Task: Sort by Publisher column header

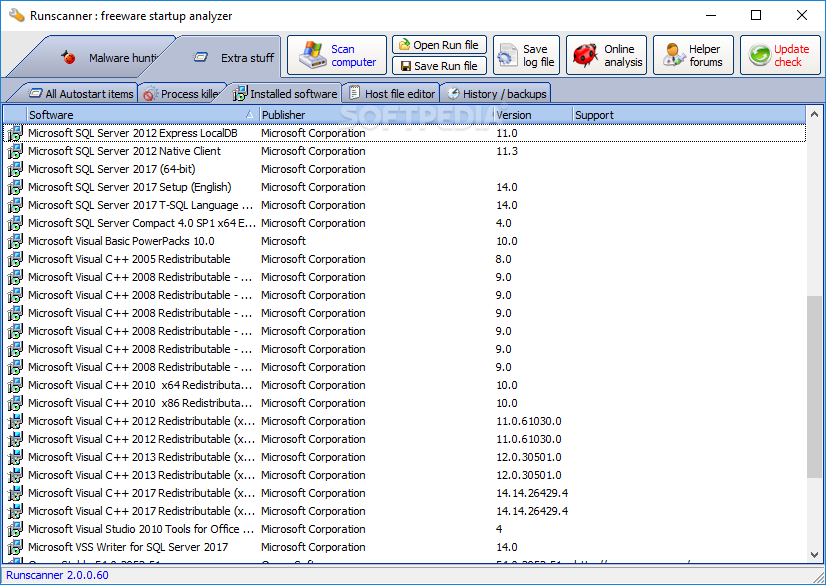Action: tap(377, 115)
